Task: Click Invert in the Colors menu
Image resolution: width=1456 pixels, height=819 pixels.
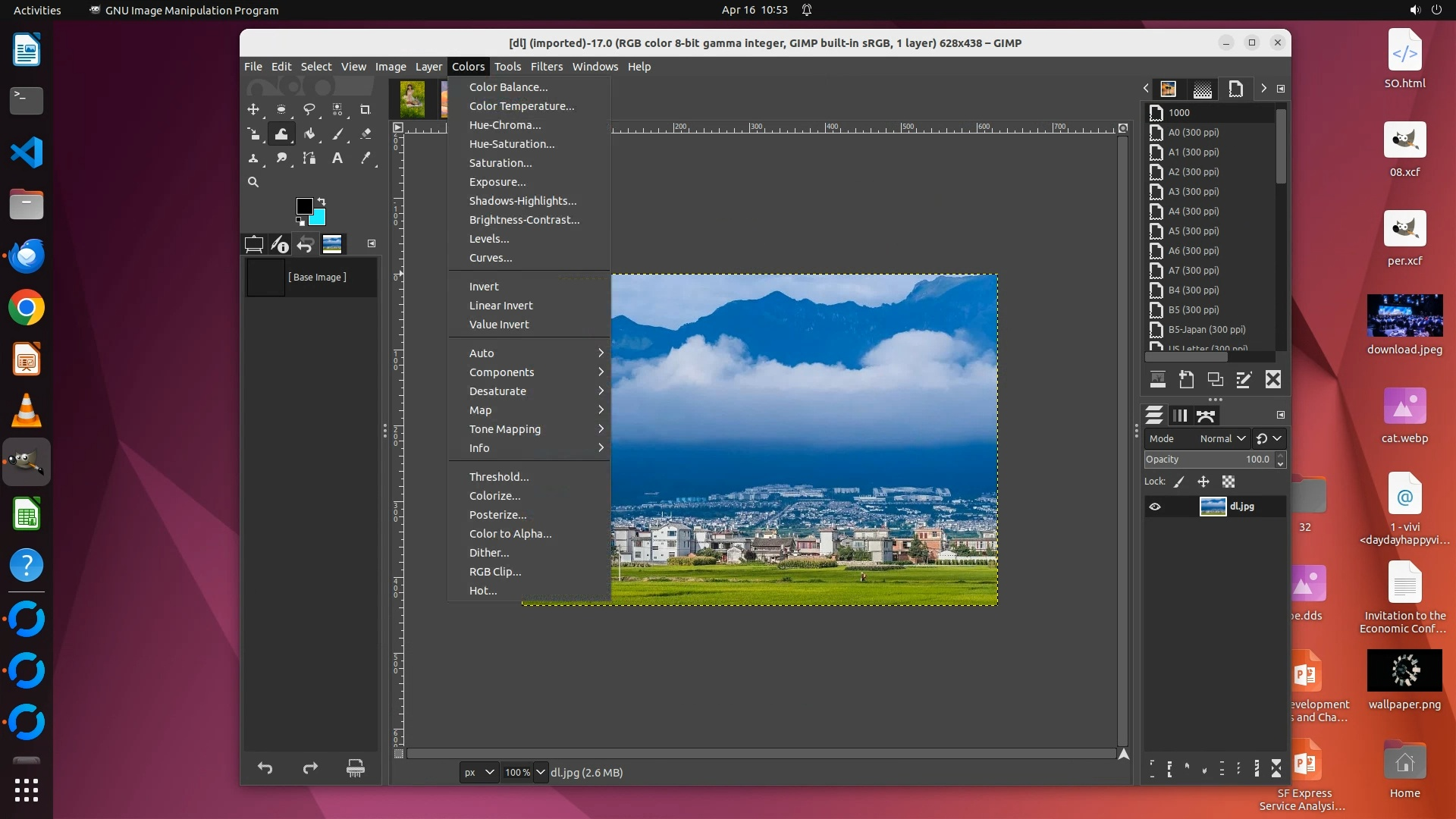Action: coord(484,287)
